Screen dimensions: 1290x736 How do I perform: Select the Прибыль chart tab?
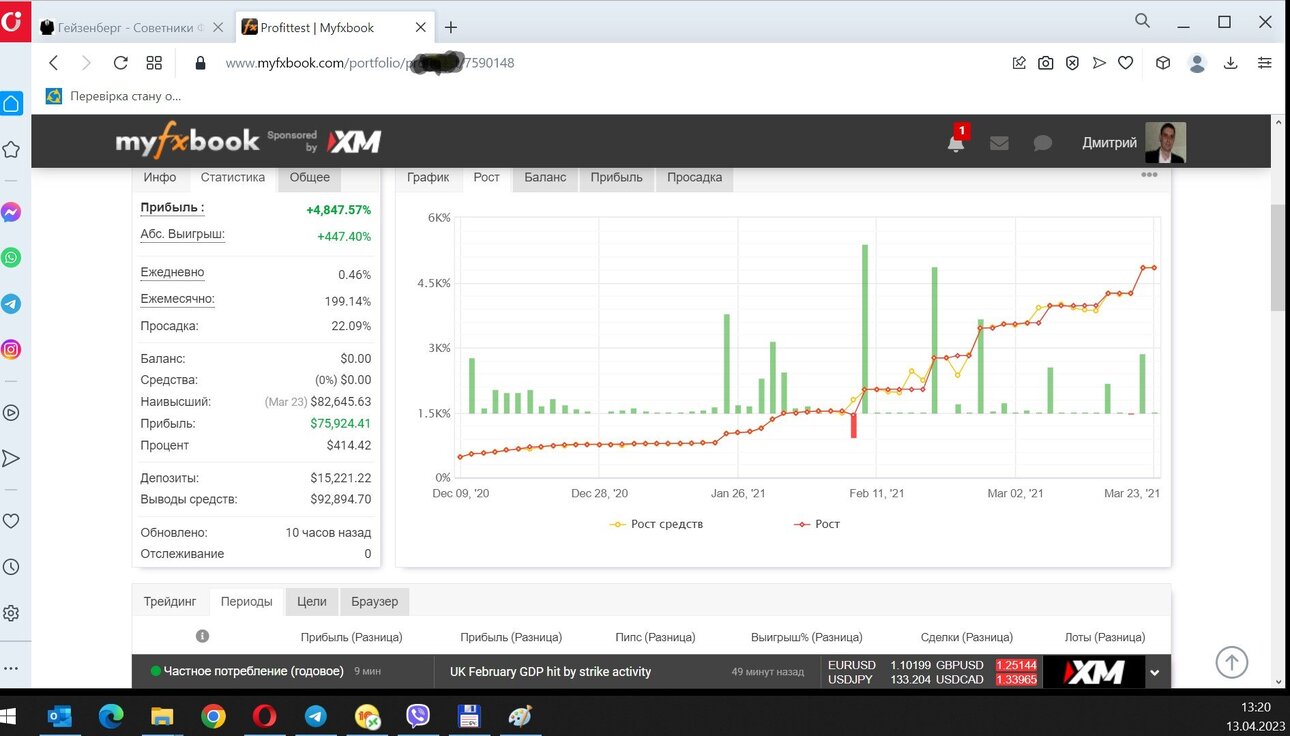[x=617, y=177]
